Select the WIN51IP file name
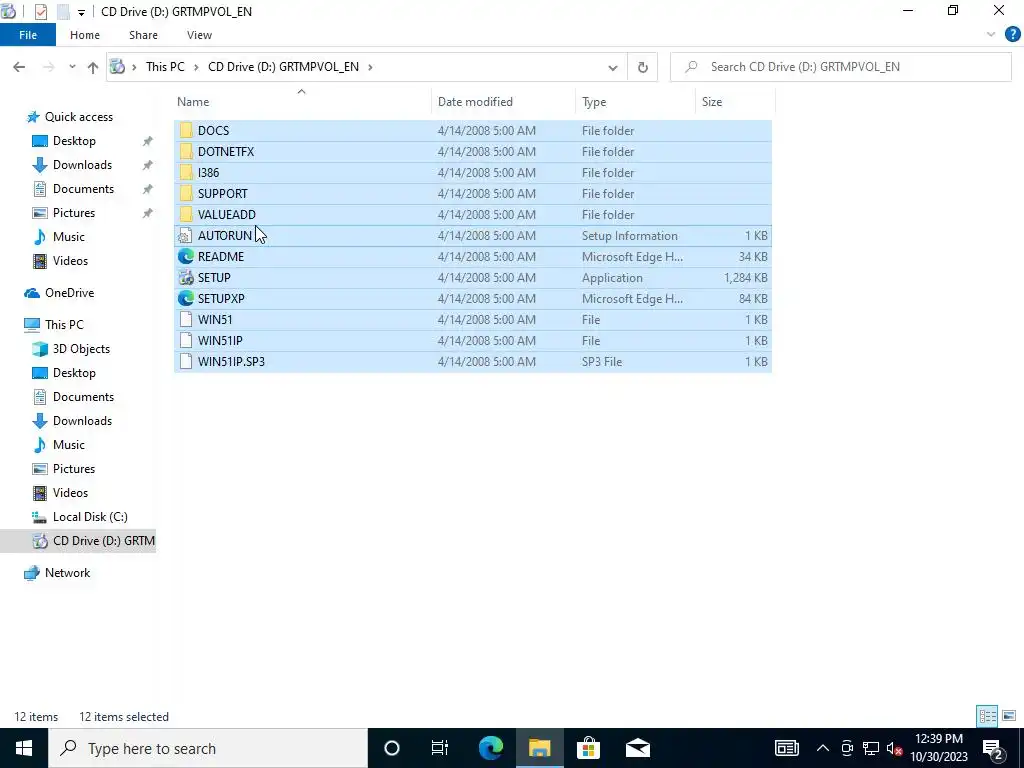Screen dimensions: 1024x768 [x=220, y=340]
